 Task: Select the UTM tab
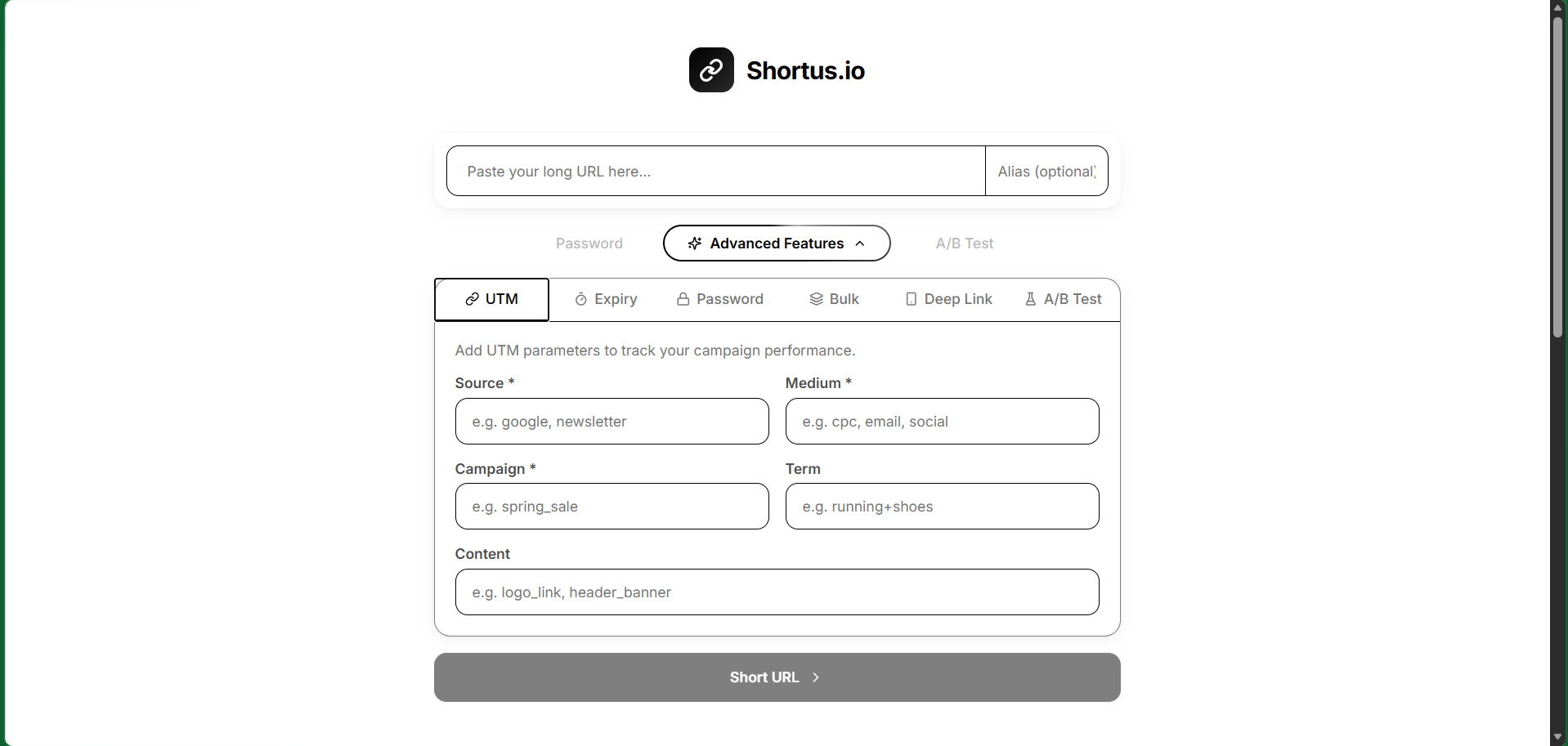pos(491,299)
